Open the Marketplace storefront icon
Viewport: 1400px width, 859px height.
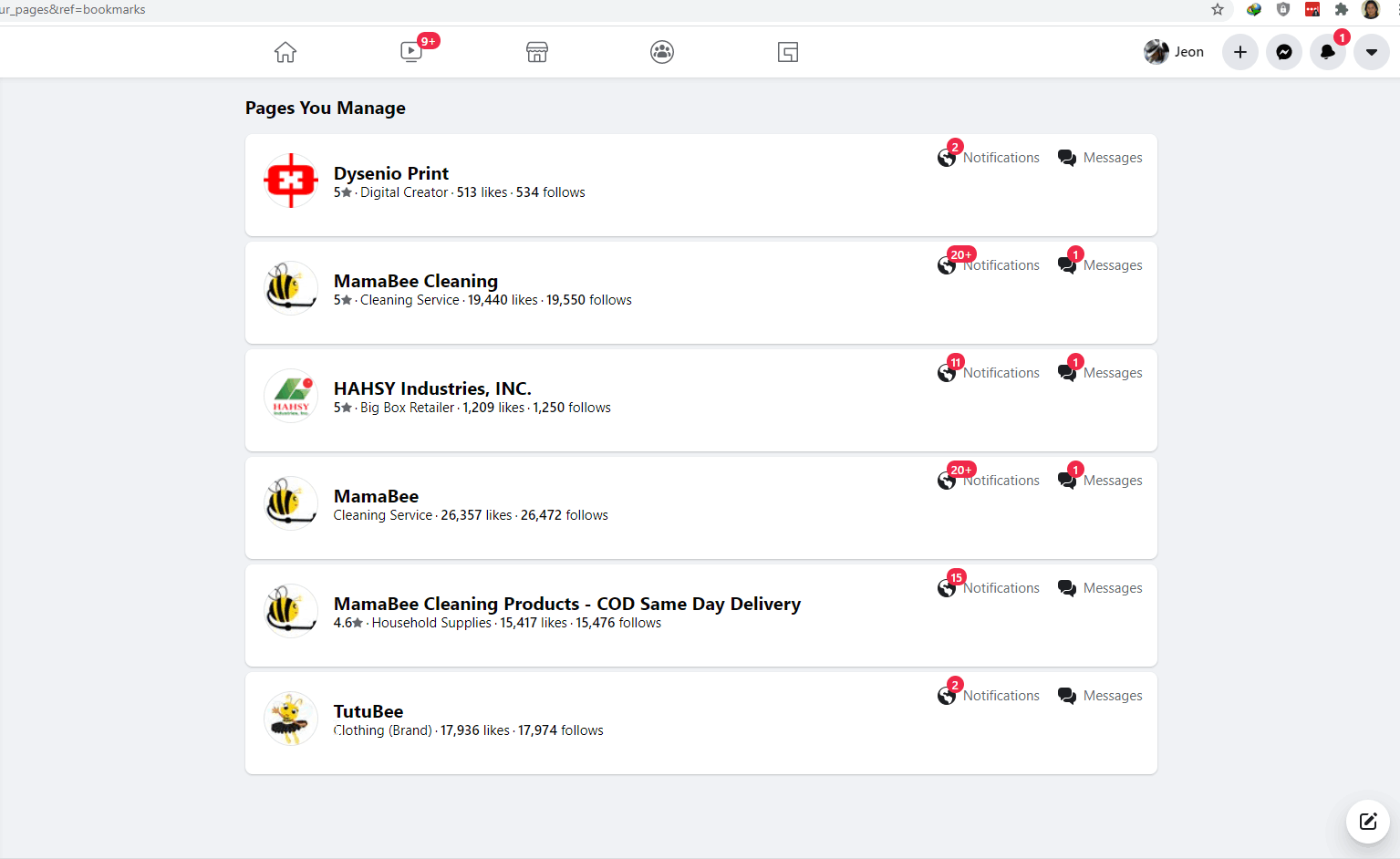pos(537,52)
